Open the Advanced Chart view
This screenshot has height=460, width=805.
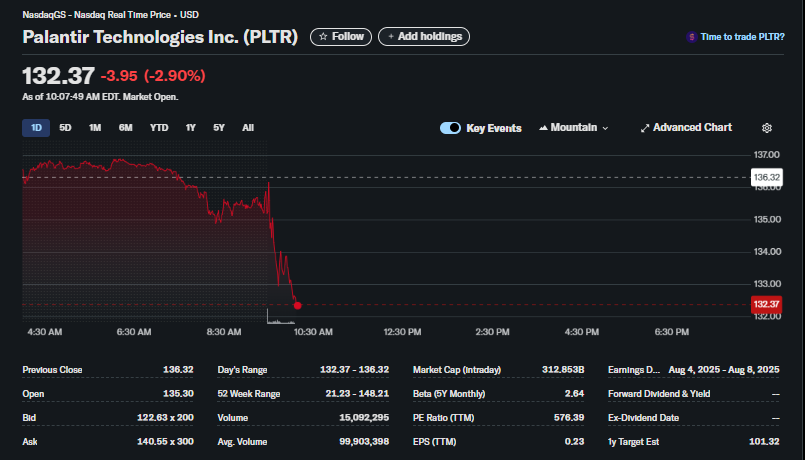tap(686, 128)
